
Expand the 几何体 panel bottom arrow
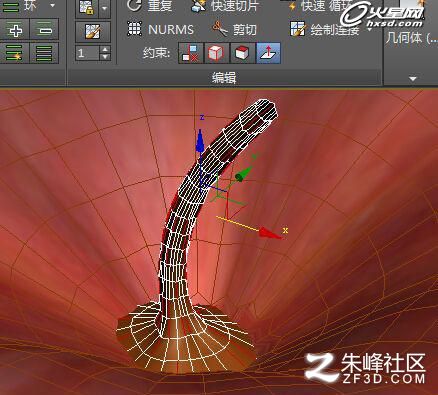[413, 79]
